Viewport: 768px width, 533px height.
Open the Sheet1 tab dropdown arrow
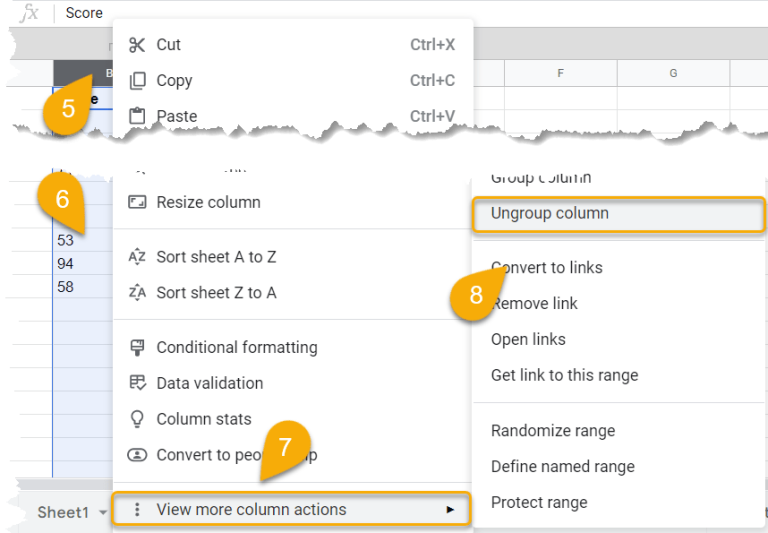coord(103,512)
